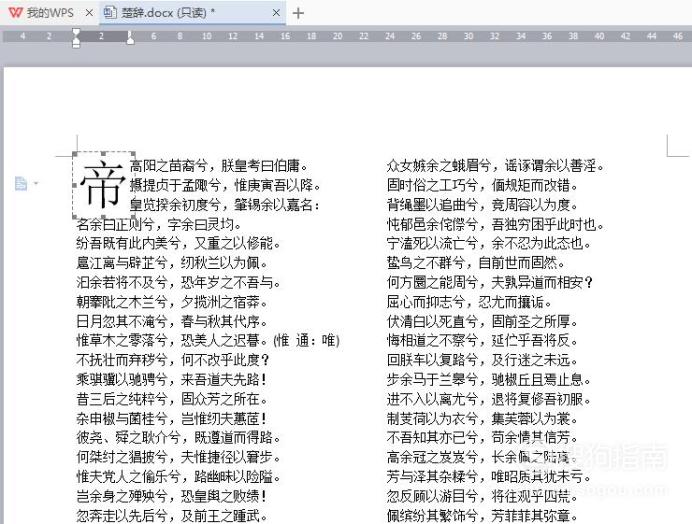Image resolution: width=692 pixels, height=524 pixels.
Task: Click the annotation (惟 通：唯)
Action: pyautogui.click(x=306, y=341)
